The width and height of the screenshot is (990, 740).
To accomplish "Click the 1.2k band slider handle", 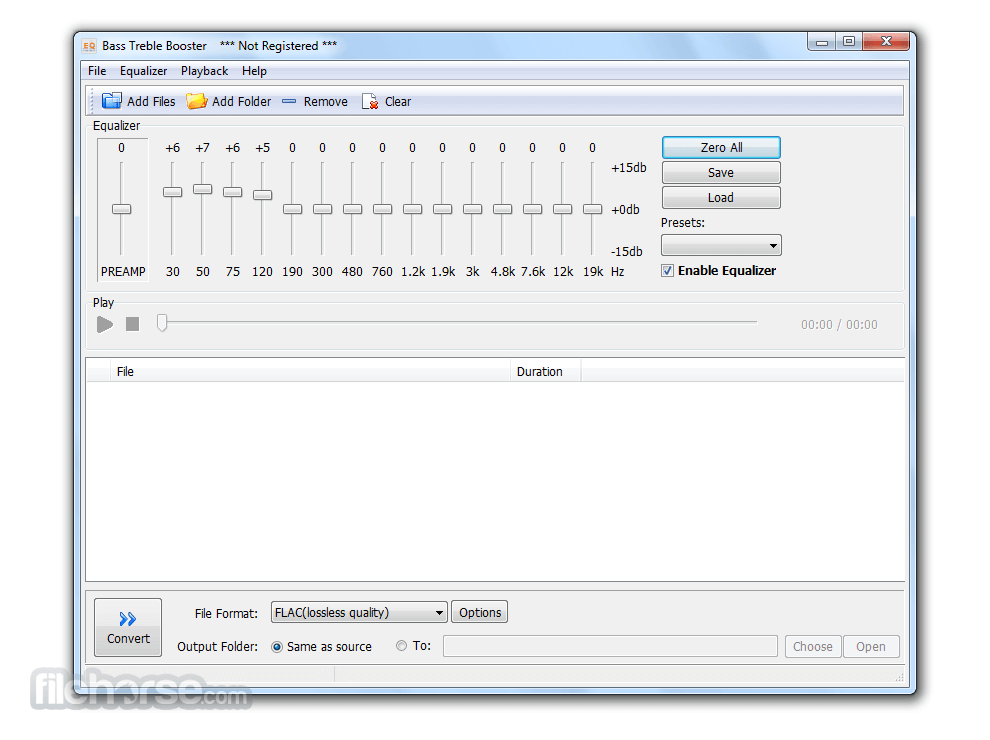I will [412, 209].
